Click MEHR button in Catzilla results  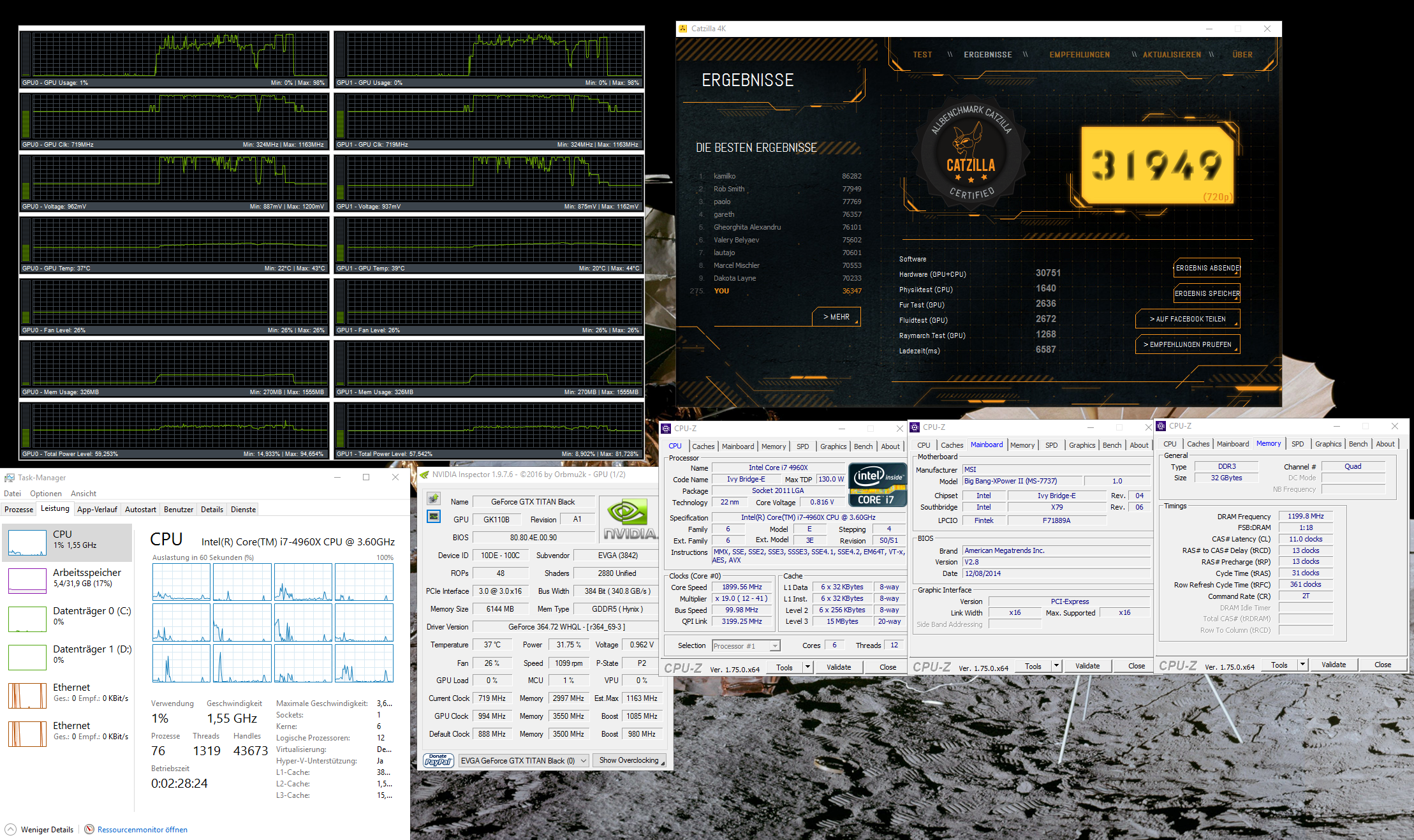point(836,316)
